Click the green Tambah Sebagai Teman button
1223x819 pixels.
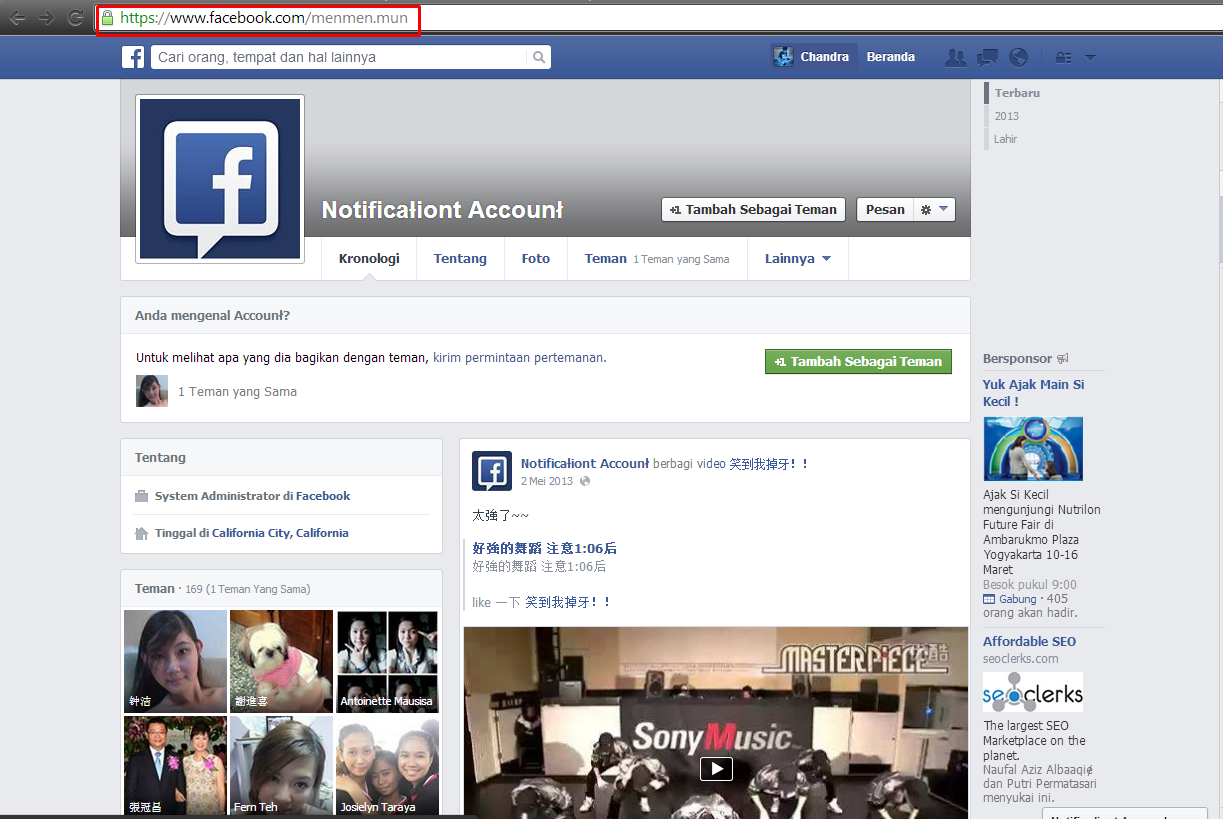858,362
